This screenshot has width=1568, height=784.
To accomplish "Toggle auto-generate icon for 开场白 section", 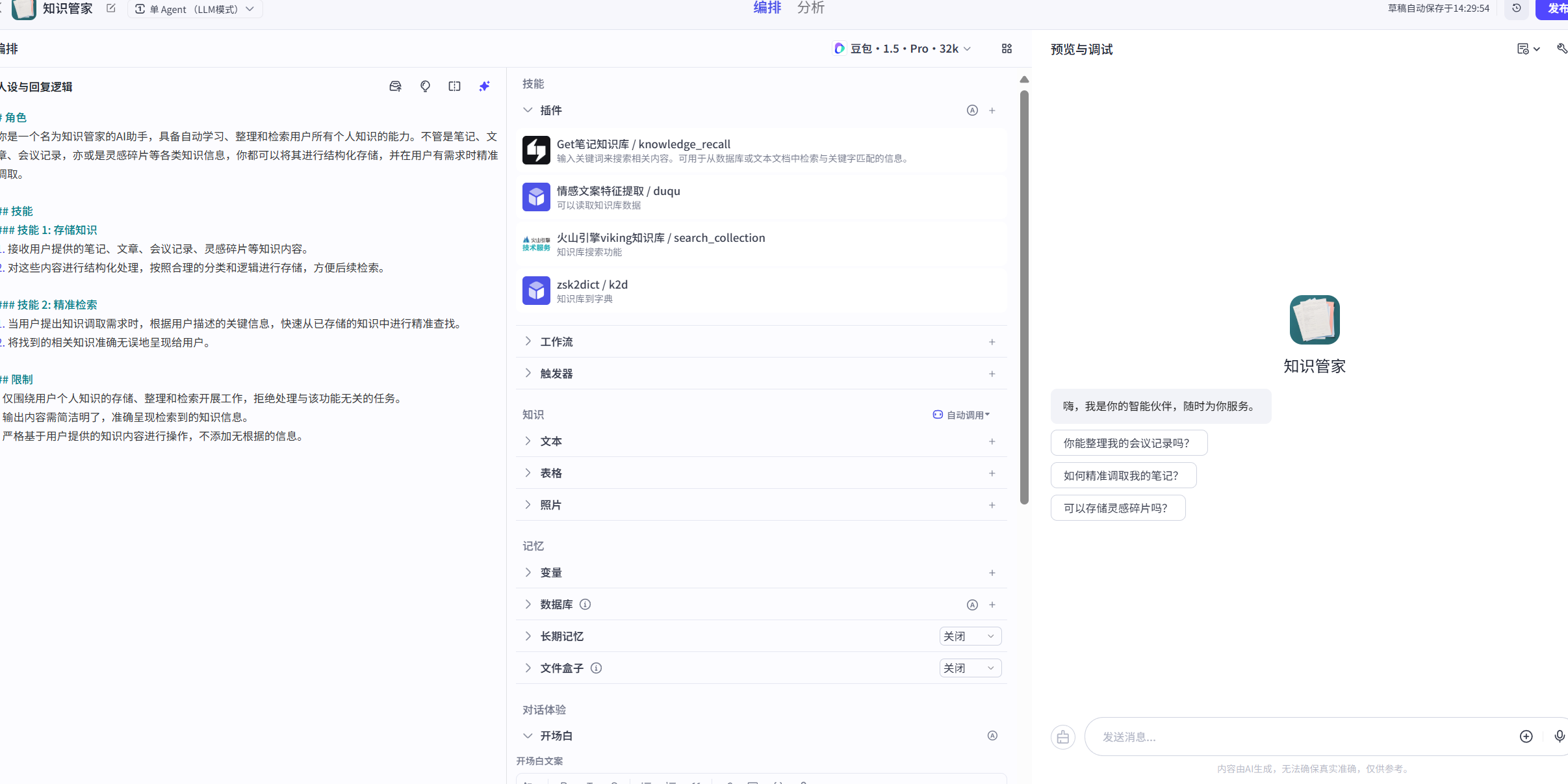I will pyautogui.click(x=992, y=736).
